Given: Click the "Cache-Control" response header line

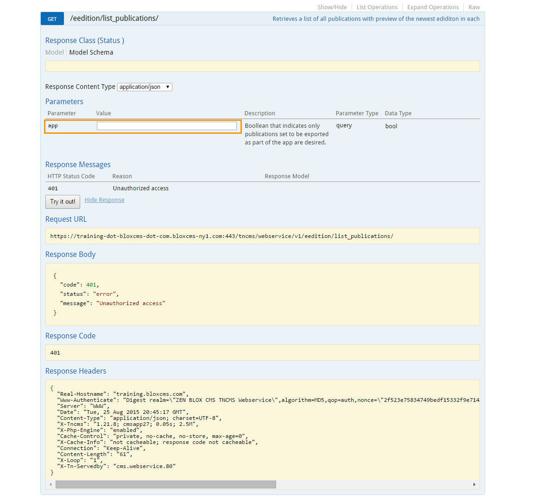Looking at the screenshot, I should tap(152, 436).
